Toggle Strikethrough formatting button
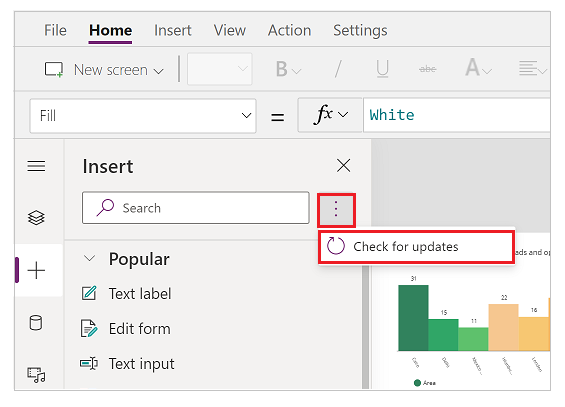The width and height of the screenshot is (565, 407). point(428,69)
